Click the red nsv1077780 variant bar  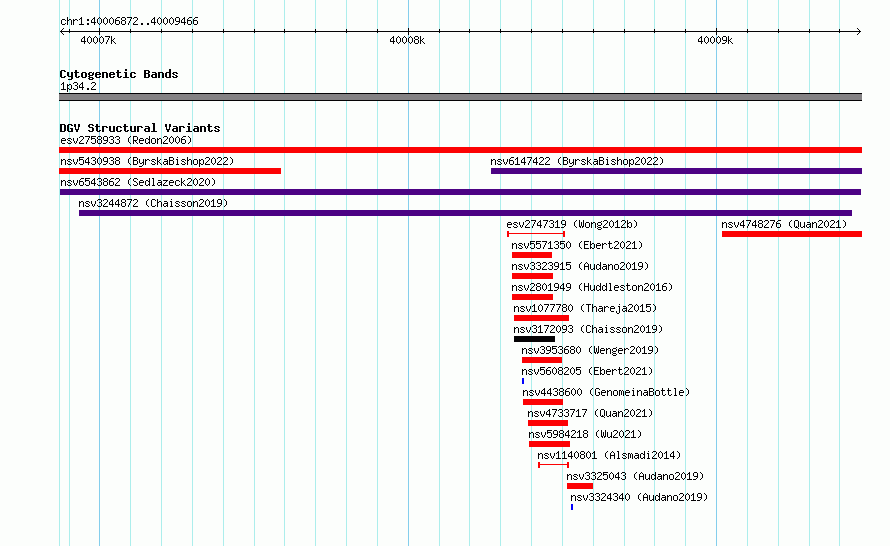541,318
